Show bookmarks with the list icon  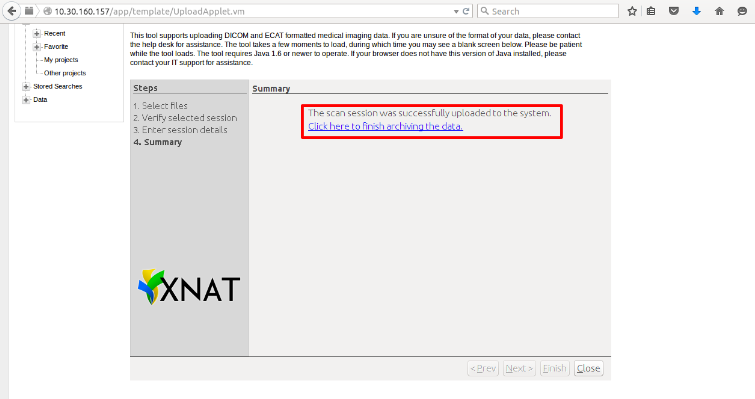[x=651, y=11]
